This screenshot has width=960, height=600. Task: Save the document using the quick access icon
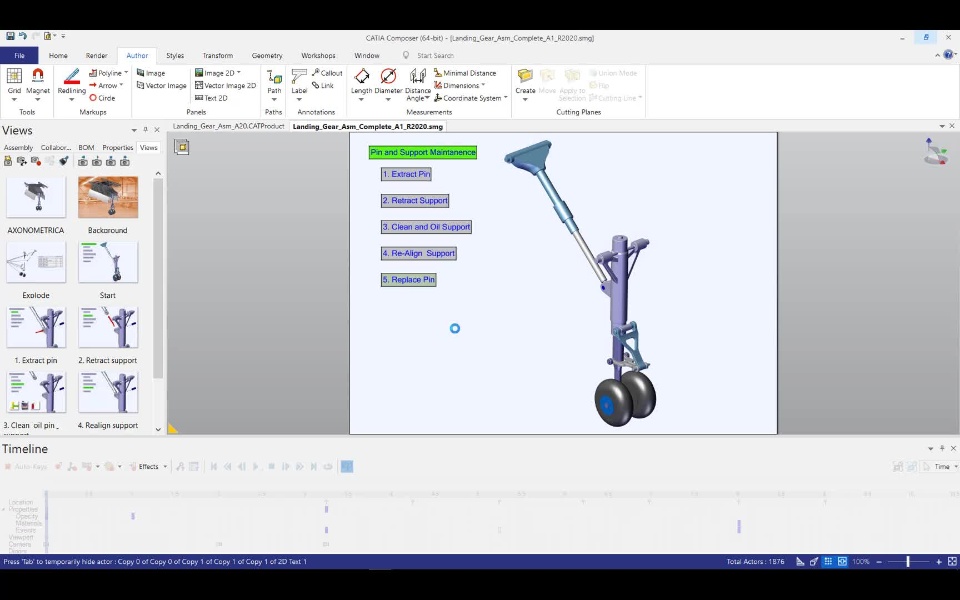tap(10, 37)
